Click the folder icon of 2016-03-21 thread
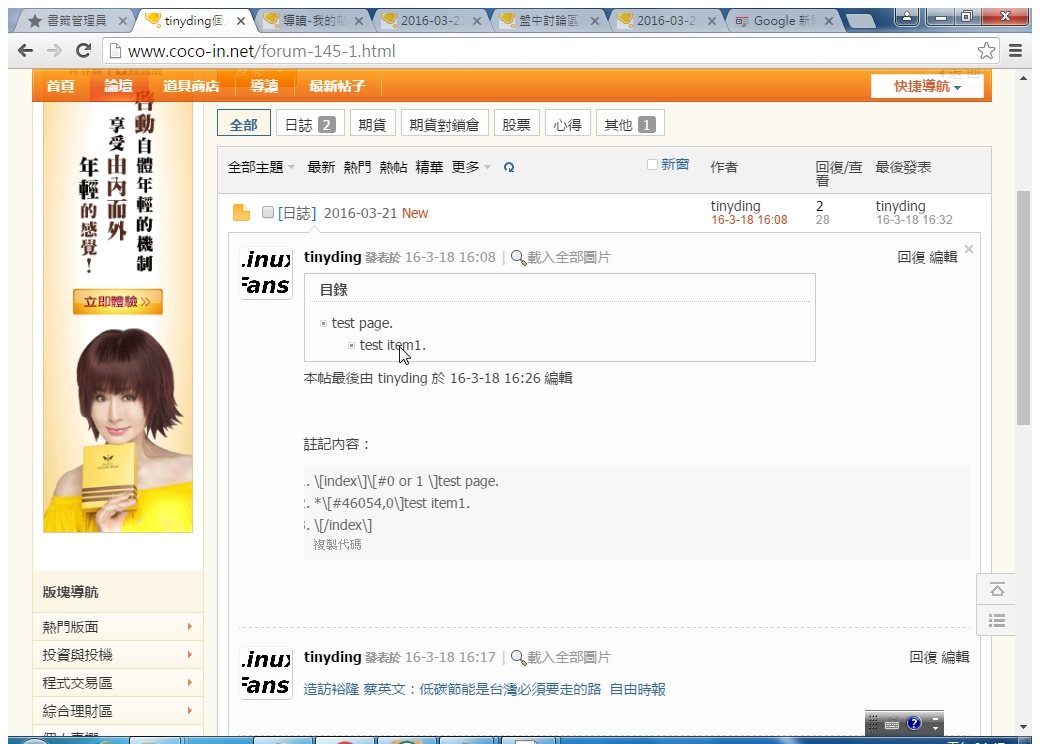The image size is (1040, 744). pyautogui.click(x=241, y=213)
